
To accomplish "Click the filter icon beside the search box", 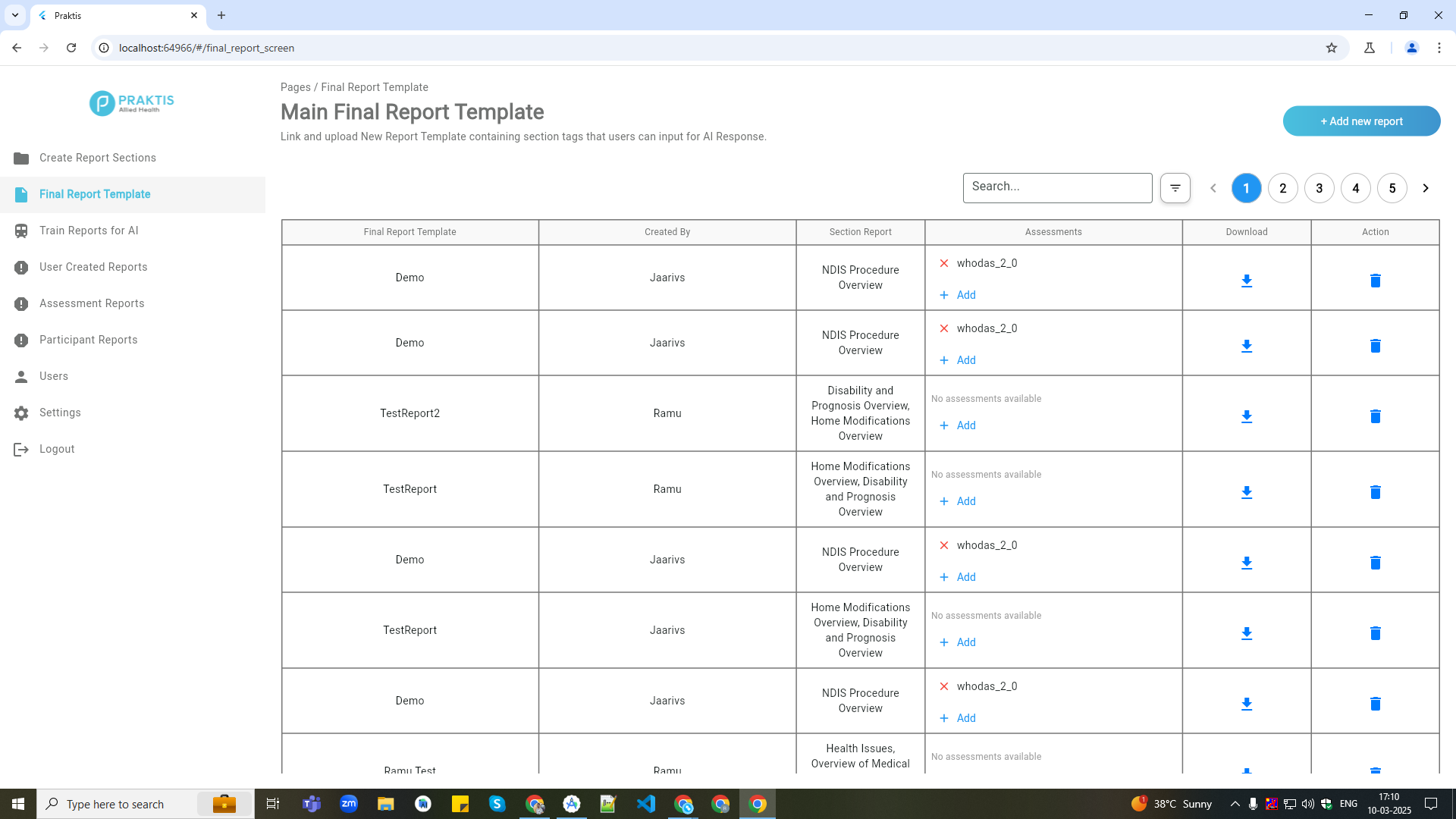I will (x=1175, y=188).
